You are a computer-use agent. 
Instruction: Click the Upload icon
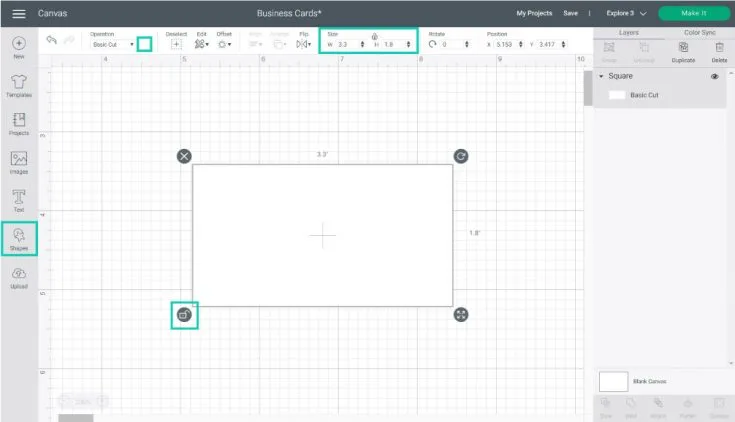point(19,275)
